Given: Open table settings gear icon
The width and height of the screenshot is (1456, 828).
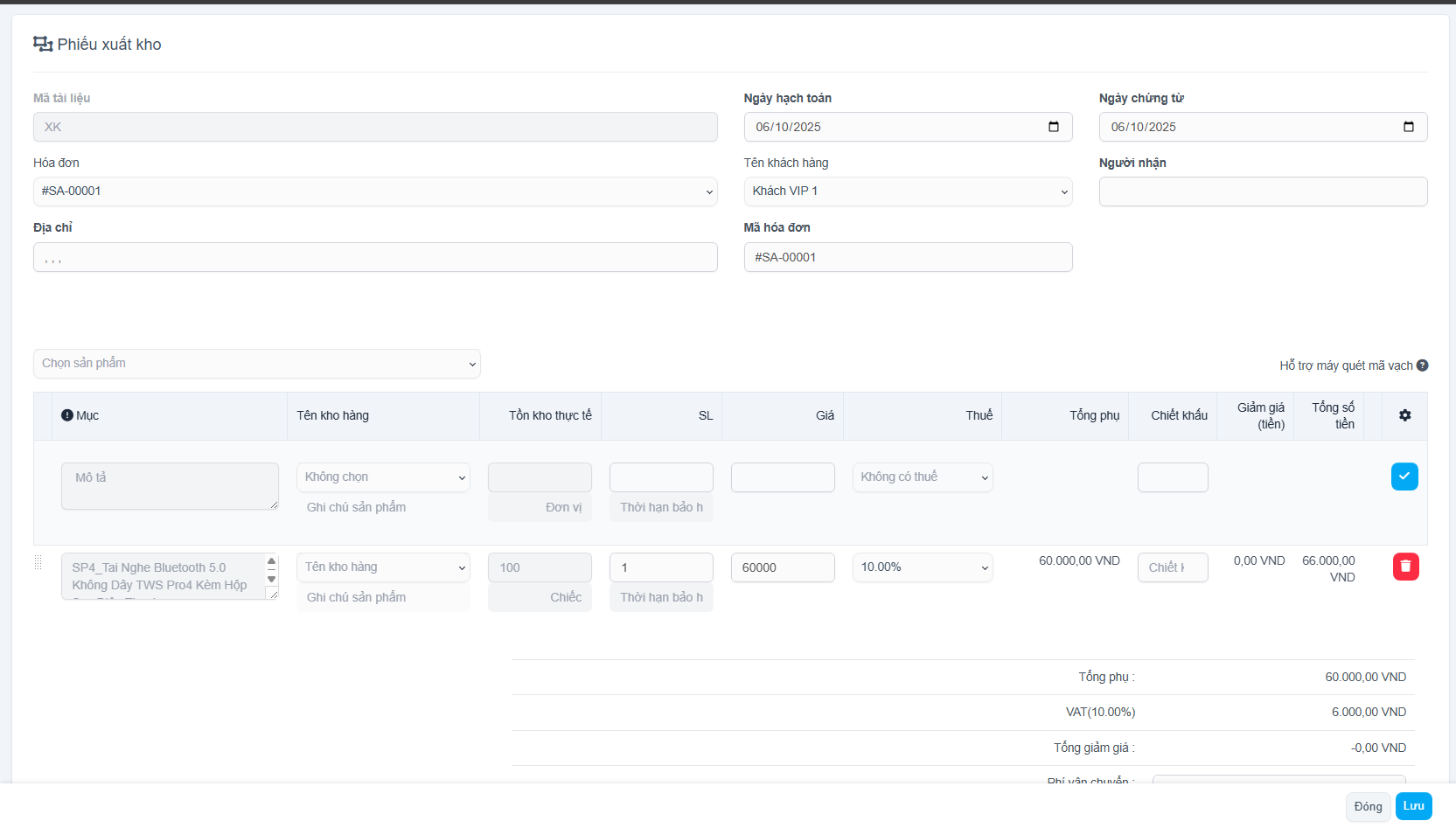Looking at the screenshot, I should 1404,415.
